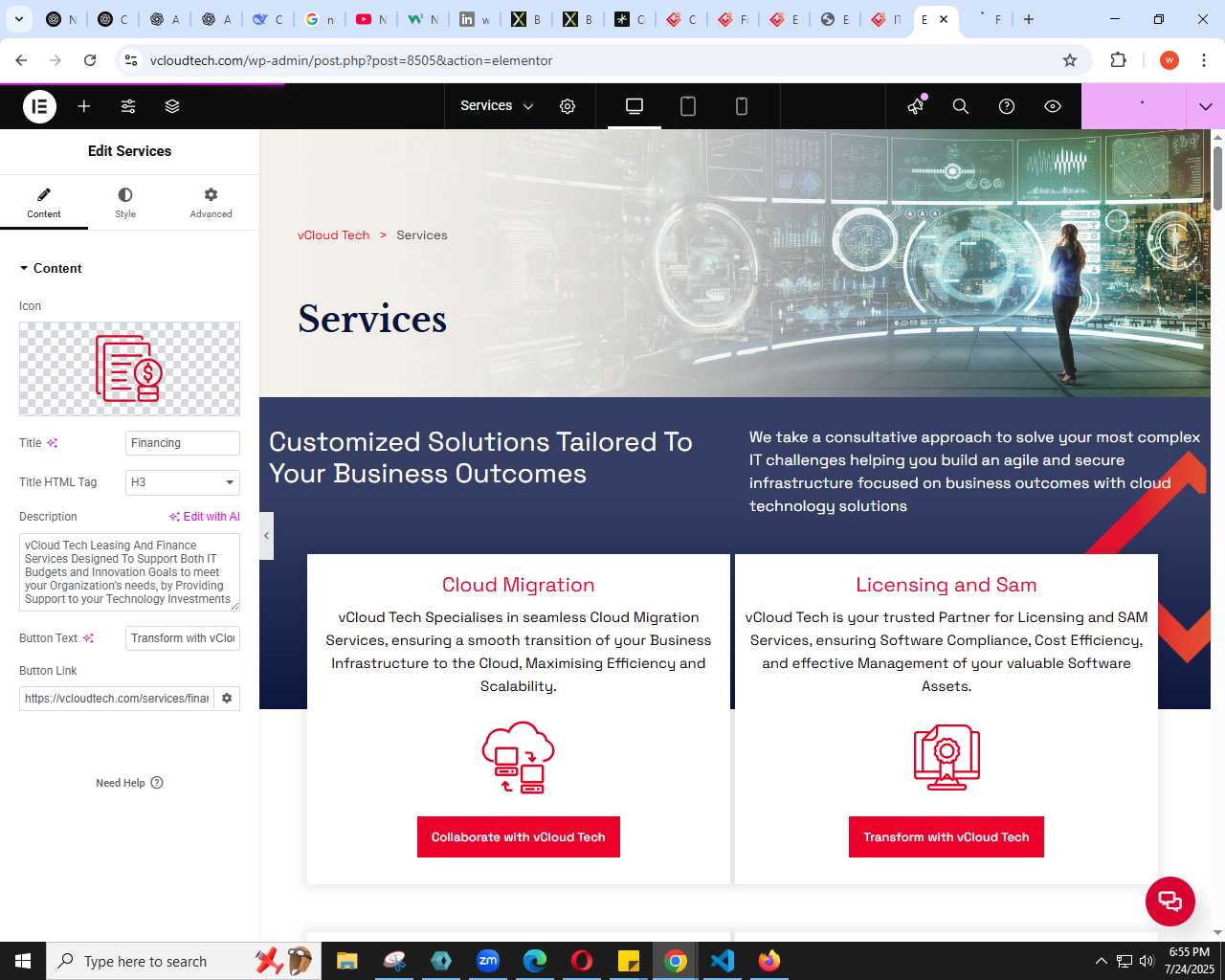Switch to the Content tab
Screen dimensions: 1225x980
click(44, 203)
